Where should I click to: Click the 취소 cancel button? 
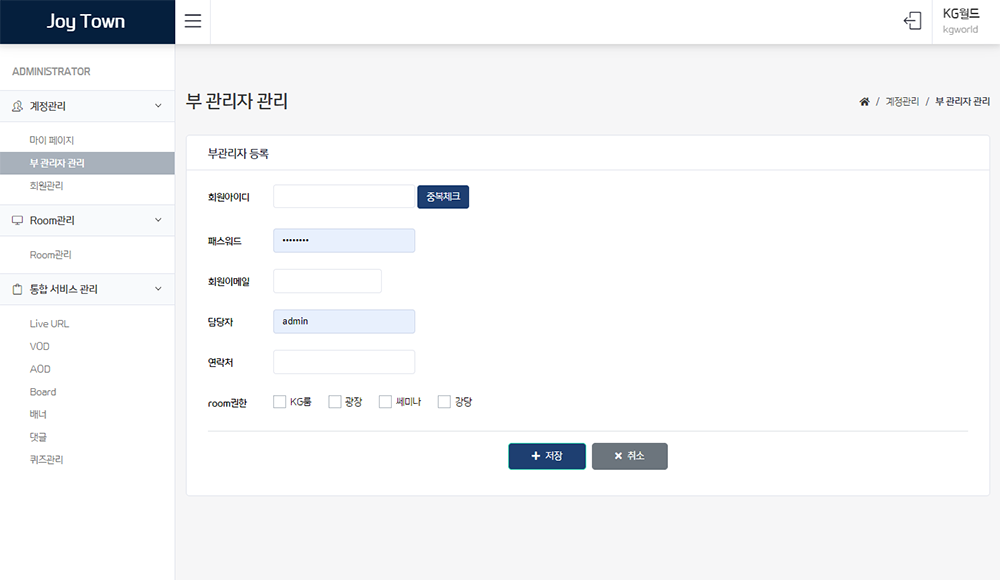pos(629,456)
